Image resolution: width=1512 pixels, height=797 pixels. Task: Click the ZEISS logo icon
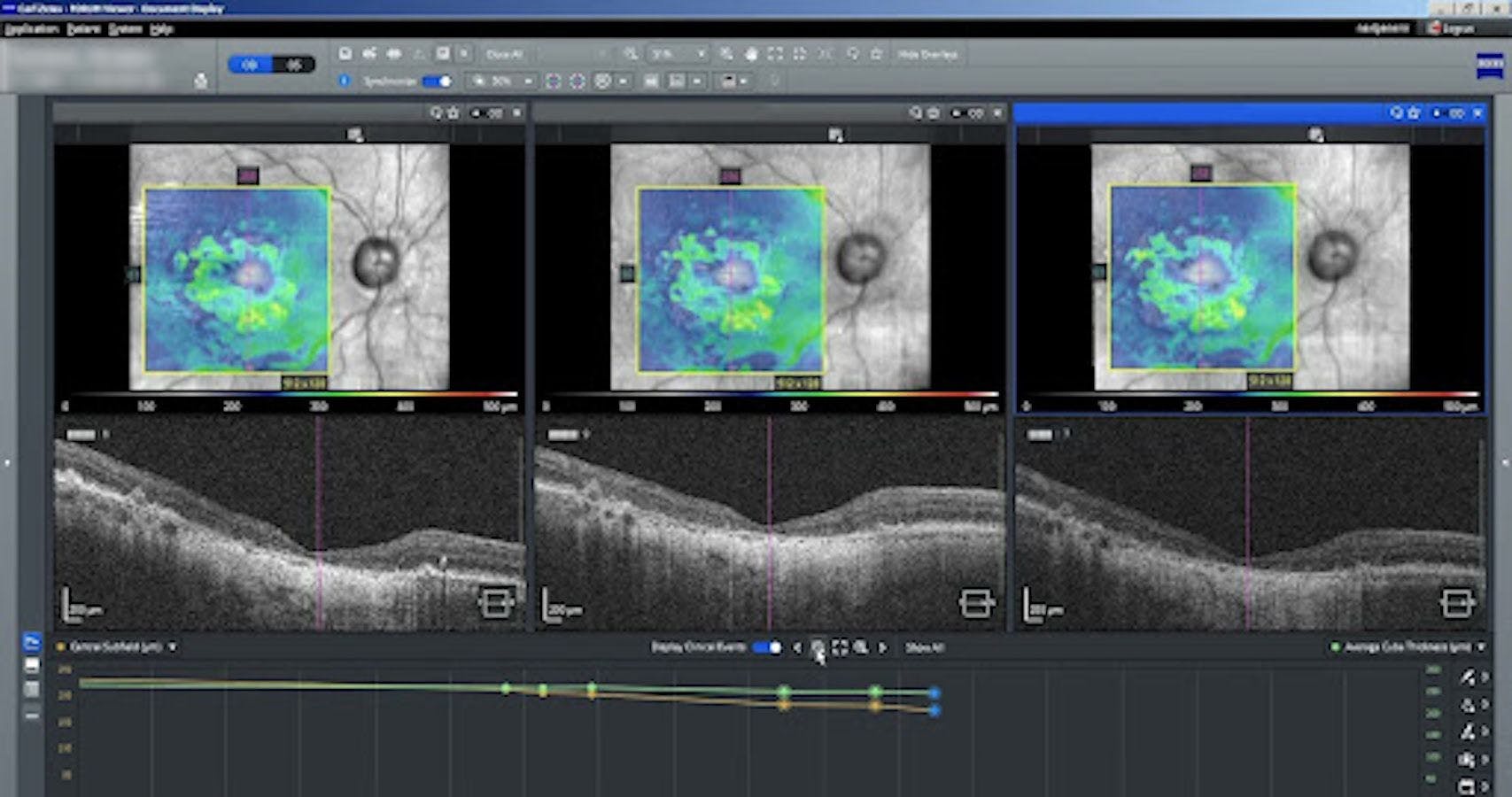[1490, 66]
